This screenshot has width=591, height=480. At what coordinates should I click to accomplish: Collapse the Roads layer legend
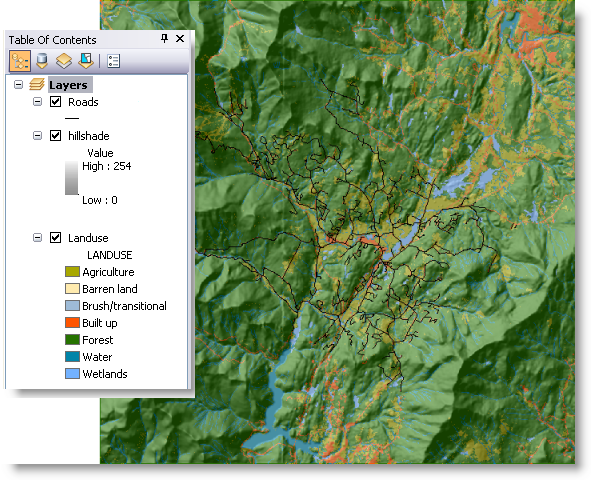click(37, 102)
